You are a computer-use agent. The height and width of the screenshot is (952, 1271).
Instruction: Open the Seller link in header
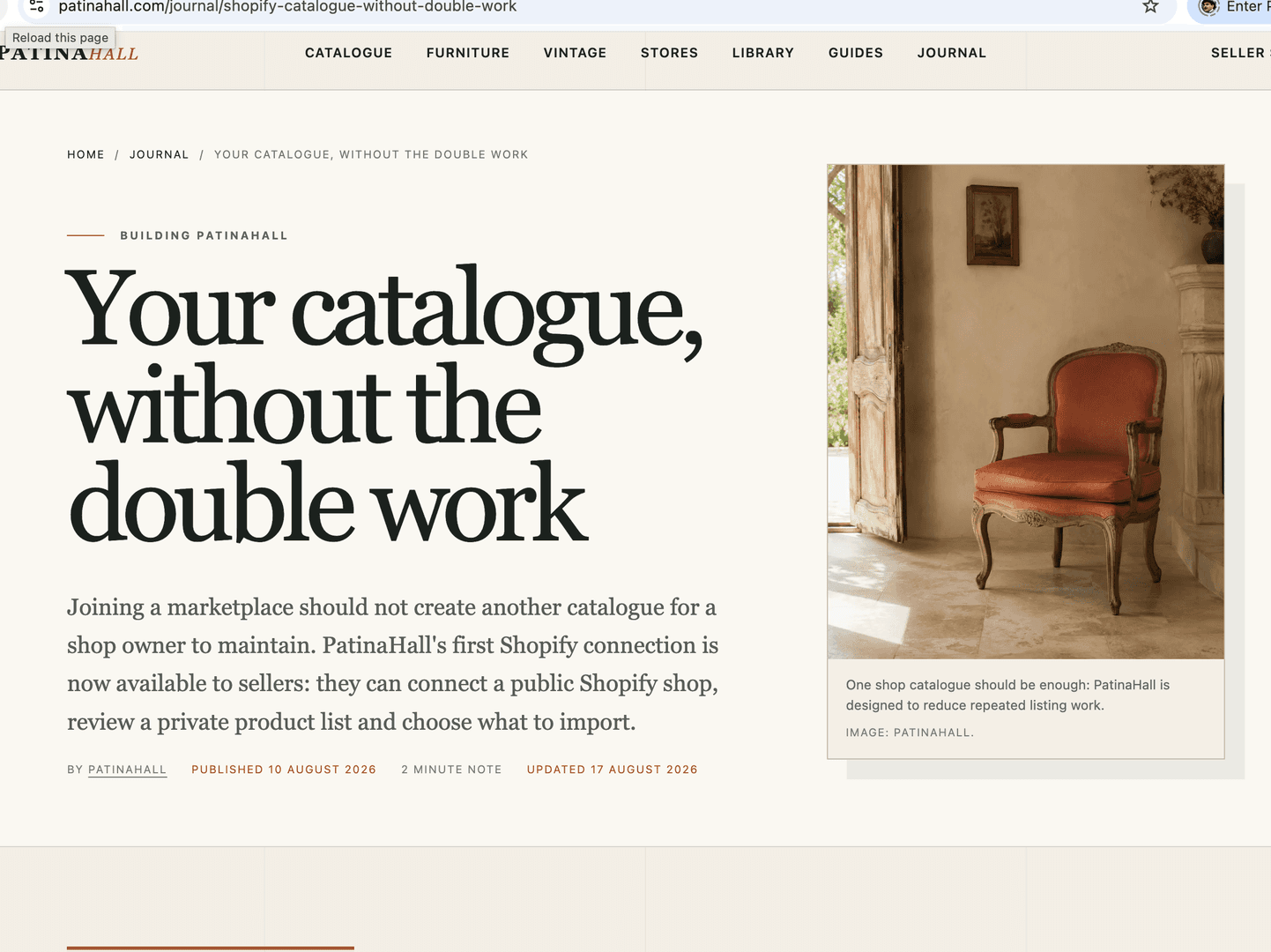click(x=1240, y=53)
